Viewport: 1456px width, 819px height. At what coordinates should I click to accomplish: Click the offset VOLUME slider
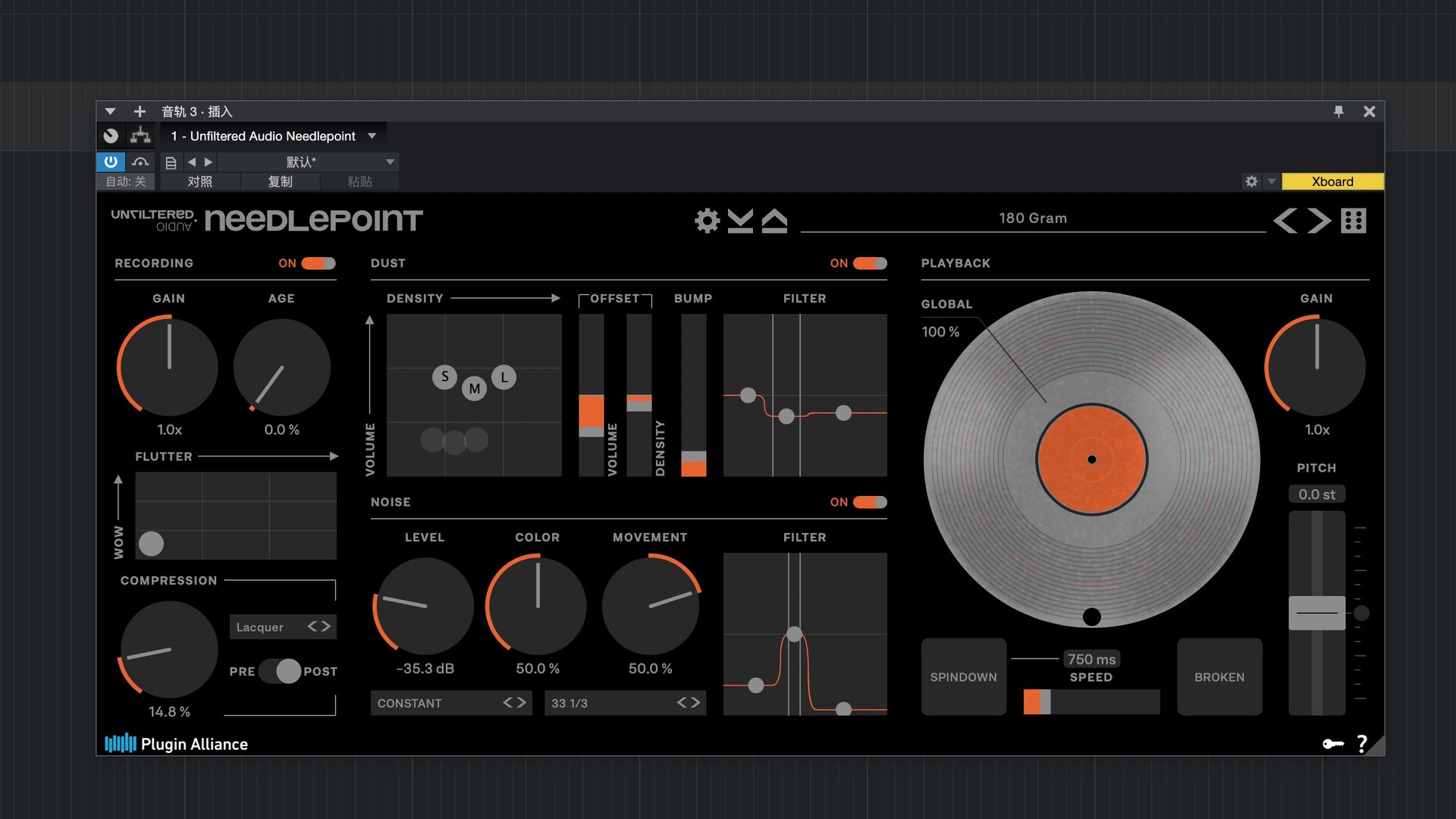click(x=591, y=395)
